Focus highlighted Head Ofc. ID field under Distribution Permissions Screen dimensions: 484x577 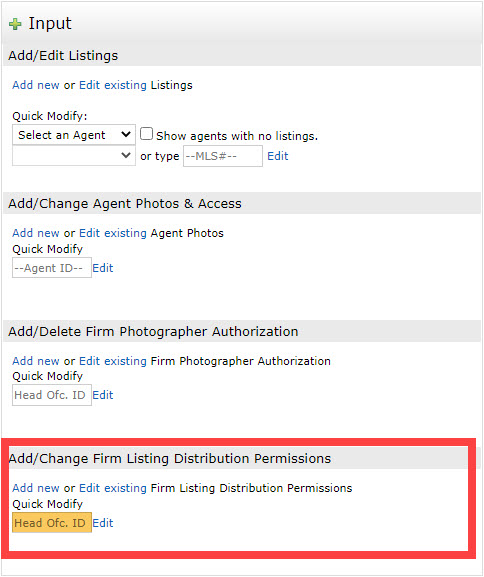pyautogui.click(x=52, y=523)
